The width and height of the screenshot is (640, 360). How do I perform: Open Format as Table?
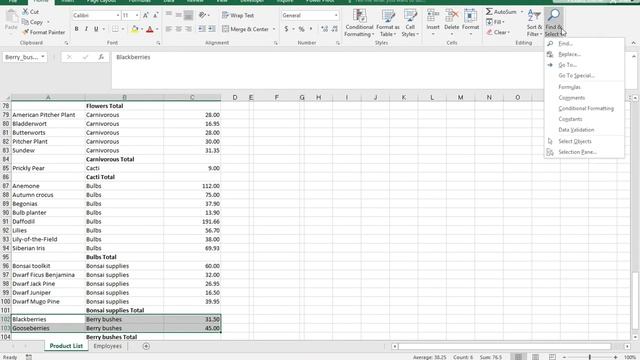[x=388, y=23]
